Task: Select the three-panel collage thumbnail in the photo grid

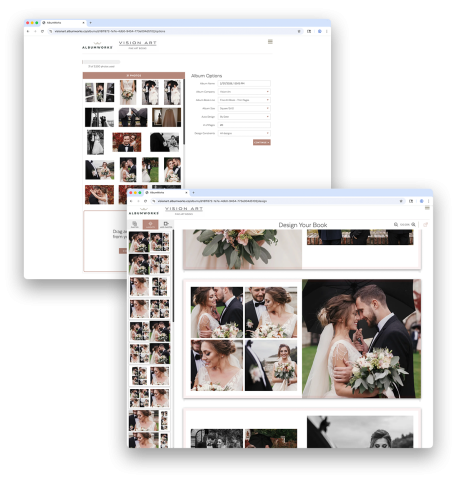Action: [x=99, y=92]
